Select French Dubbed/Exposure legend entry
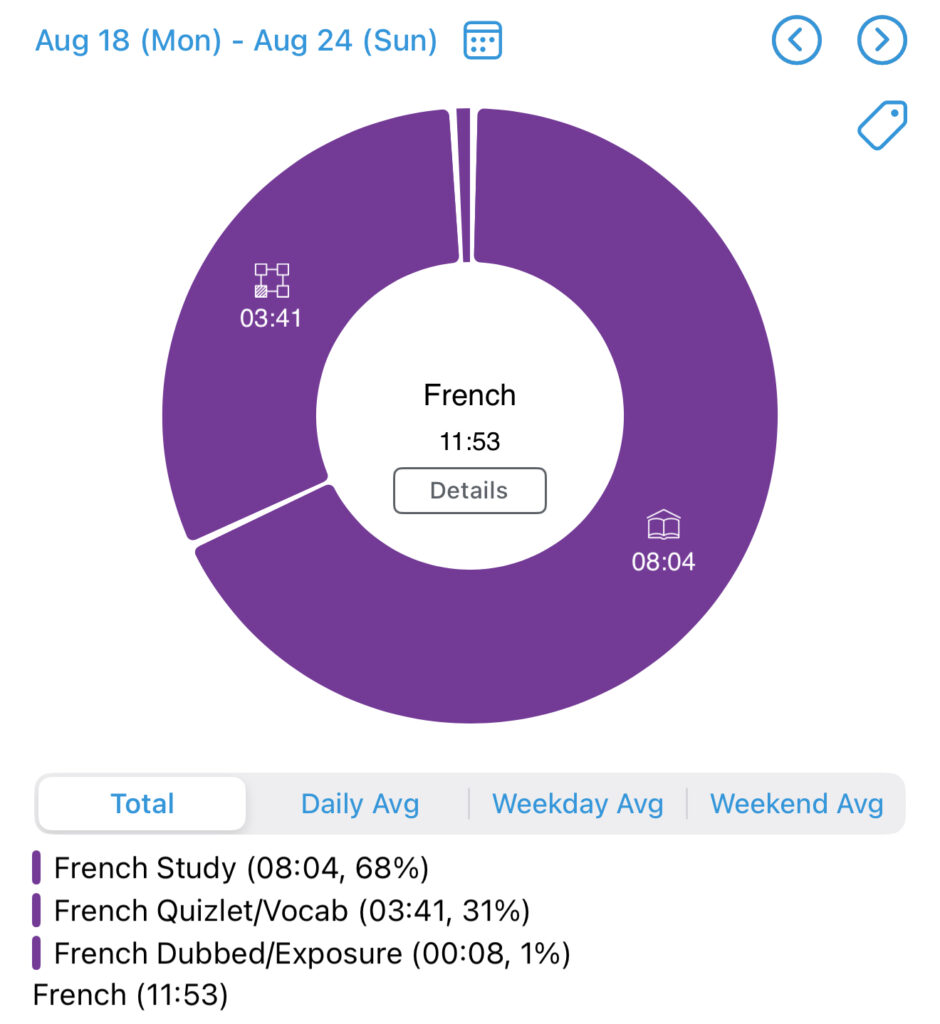The image size is (940, 1024). pos(311,954)
